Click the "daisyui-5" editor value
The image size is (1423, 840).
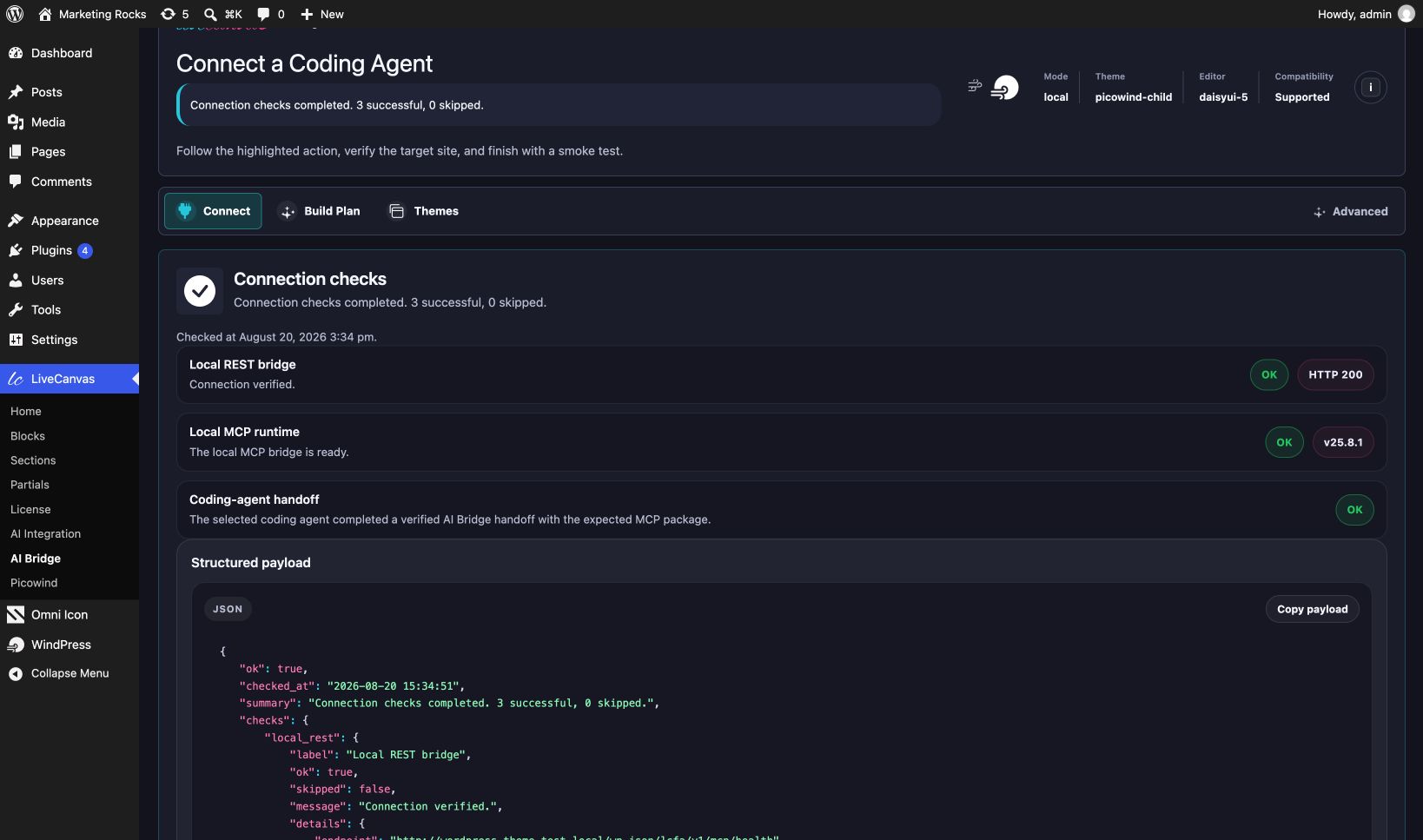pyautogui.click(x=1223, y=97)
